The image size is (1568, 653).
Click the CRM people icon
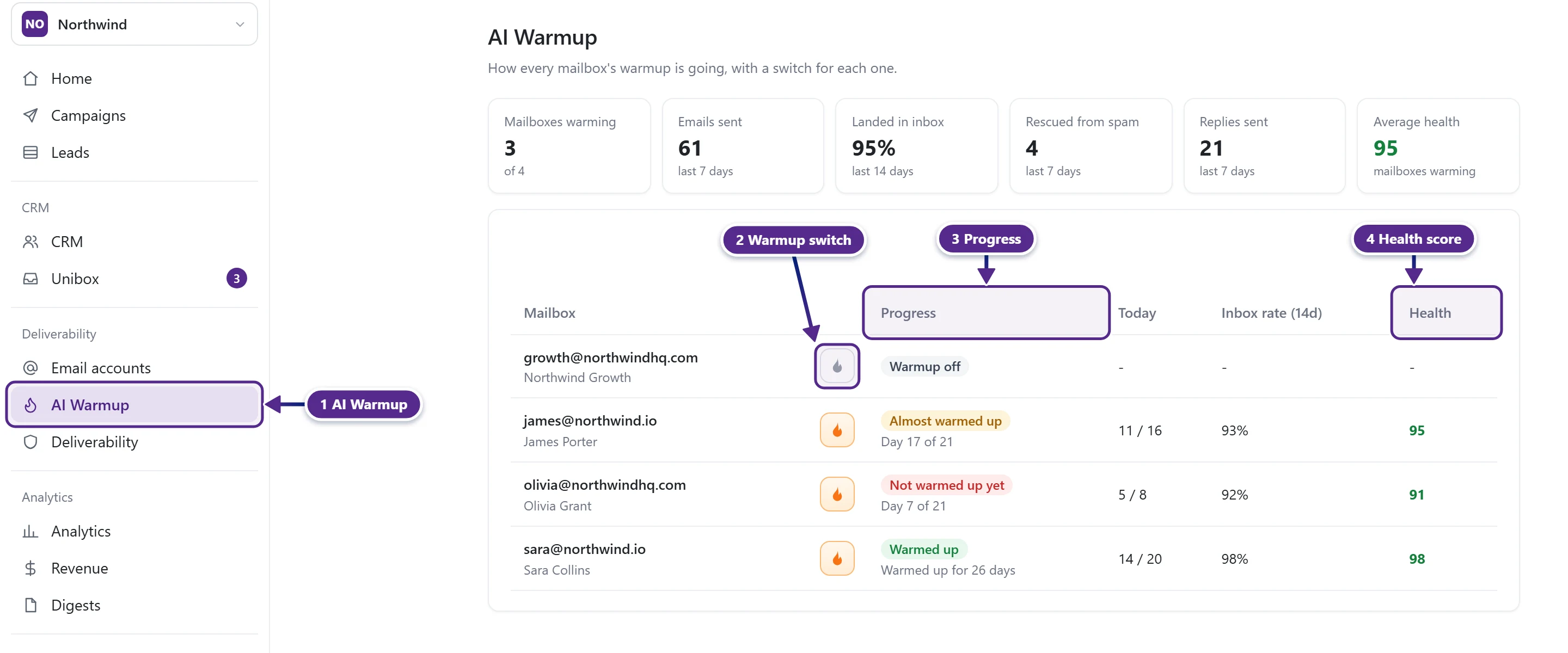(x=30, y=242)
